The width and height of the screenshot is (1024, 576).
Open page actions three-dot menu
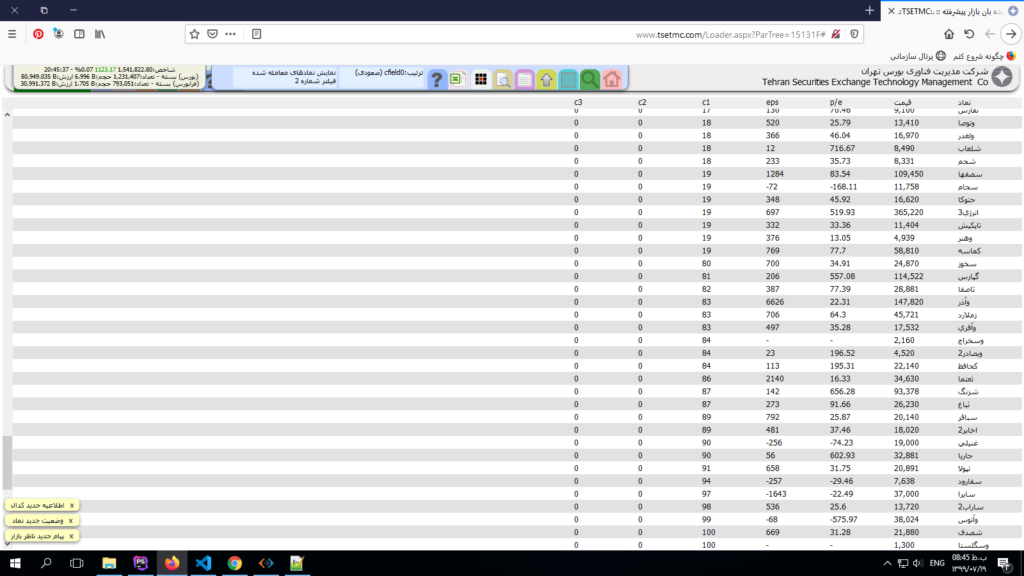click(x=230, y=33)
